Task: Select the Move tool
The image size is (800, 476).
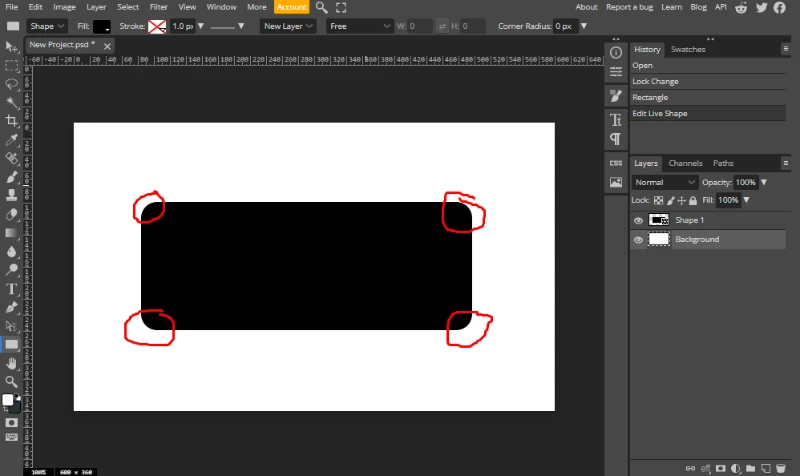Action: click(x=12, y=47)
